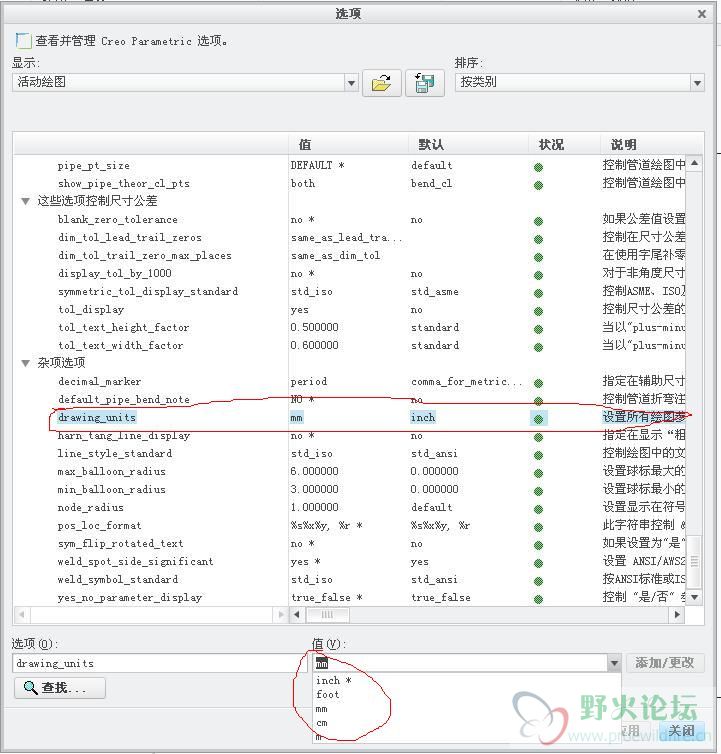Open the Value (值) combo box arrow
Image resolution: width=721 pixels, height=754 pixels.
point(614,664)
